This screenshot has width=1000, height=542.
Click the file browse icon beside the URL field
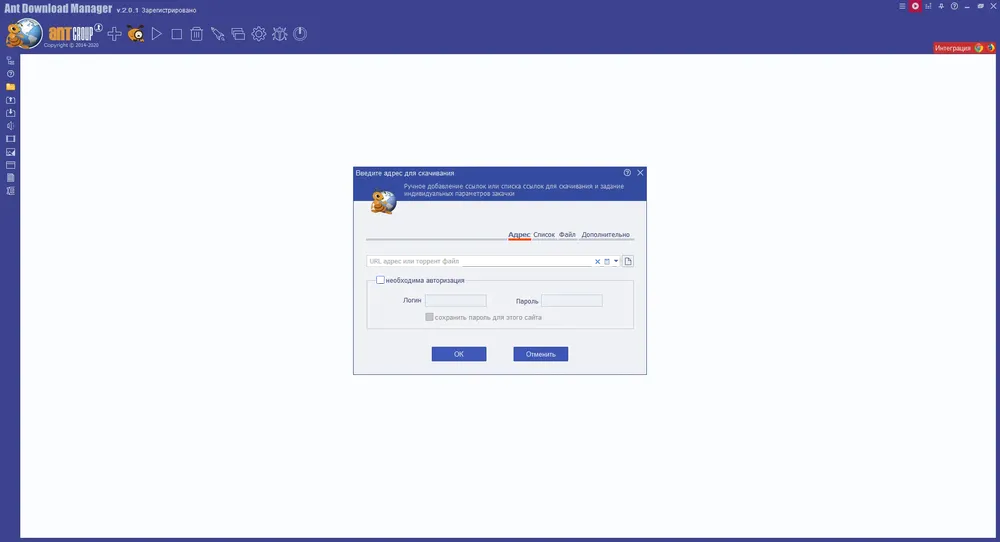point(628,261)
